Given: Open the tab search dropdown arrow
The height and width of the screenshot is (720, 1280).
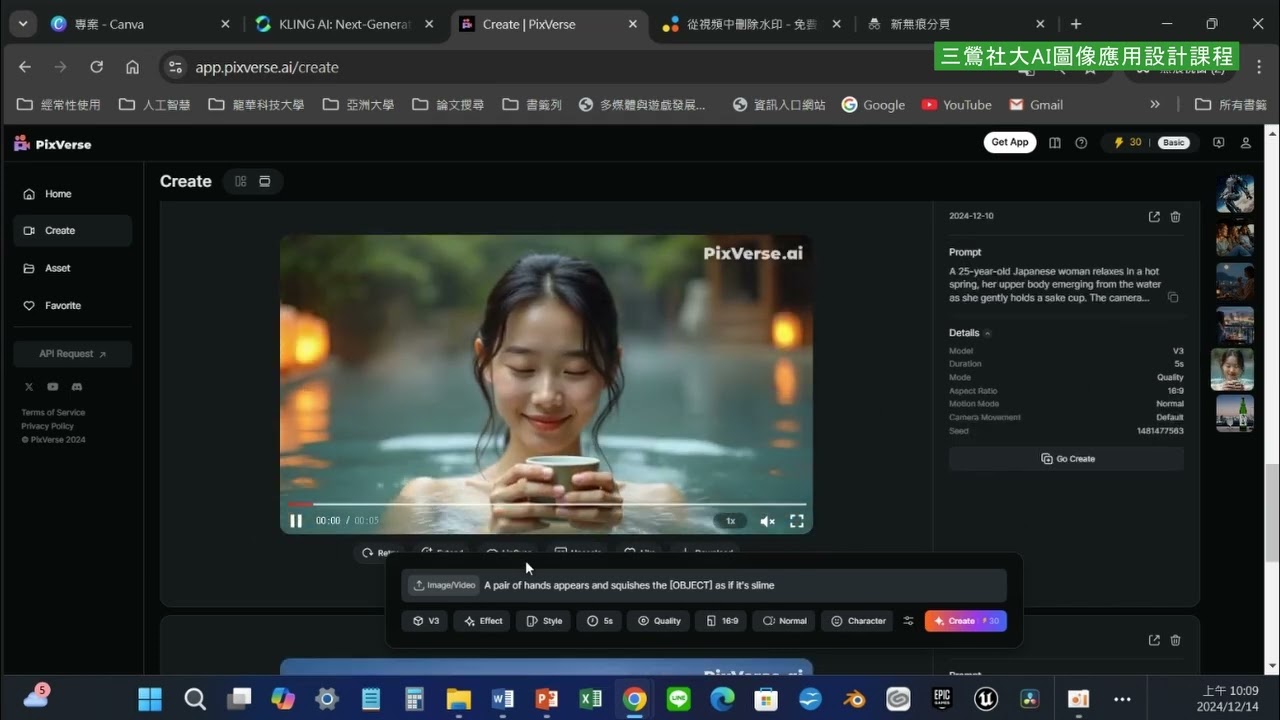Looking at the screenshot, I should click(22, 24).
